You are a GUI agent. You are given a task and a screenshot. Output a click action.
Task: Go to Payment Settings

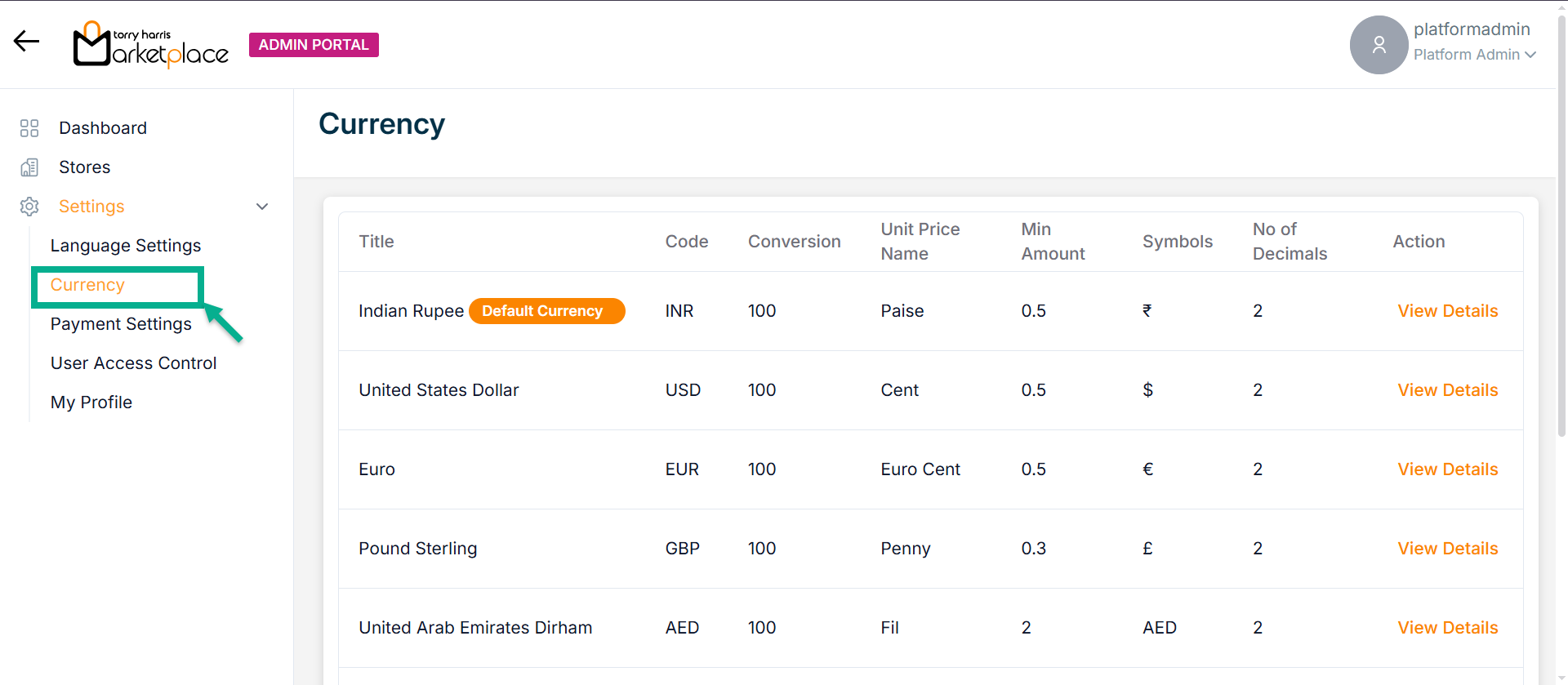(121, 324)
